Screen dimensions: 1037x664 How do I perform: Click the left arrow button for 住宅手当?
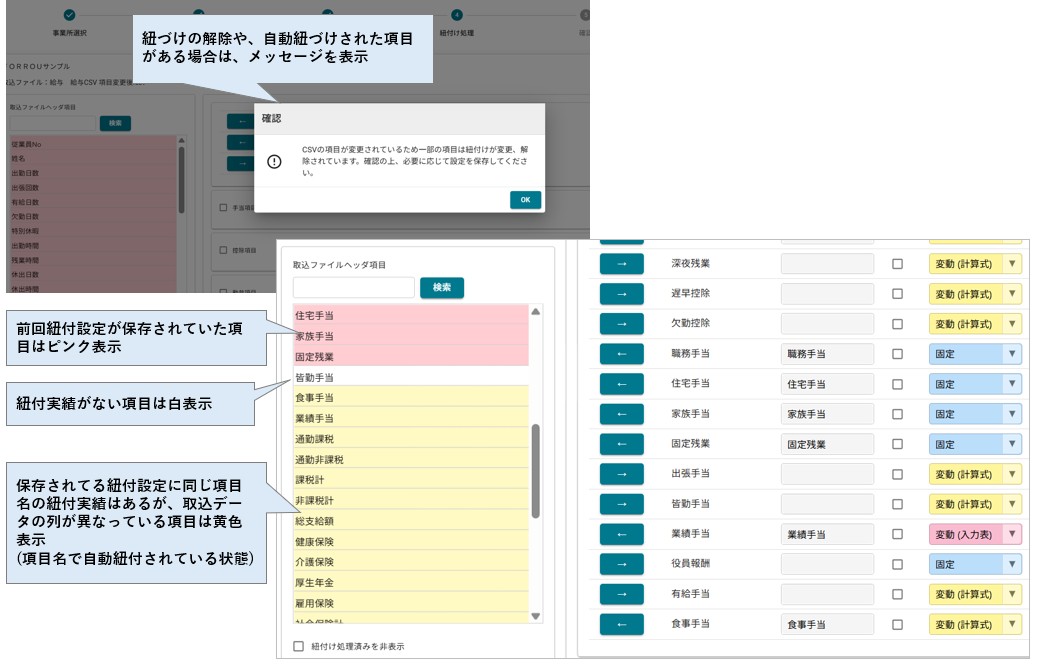pos(621,384)
